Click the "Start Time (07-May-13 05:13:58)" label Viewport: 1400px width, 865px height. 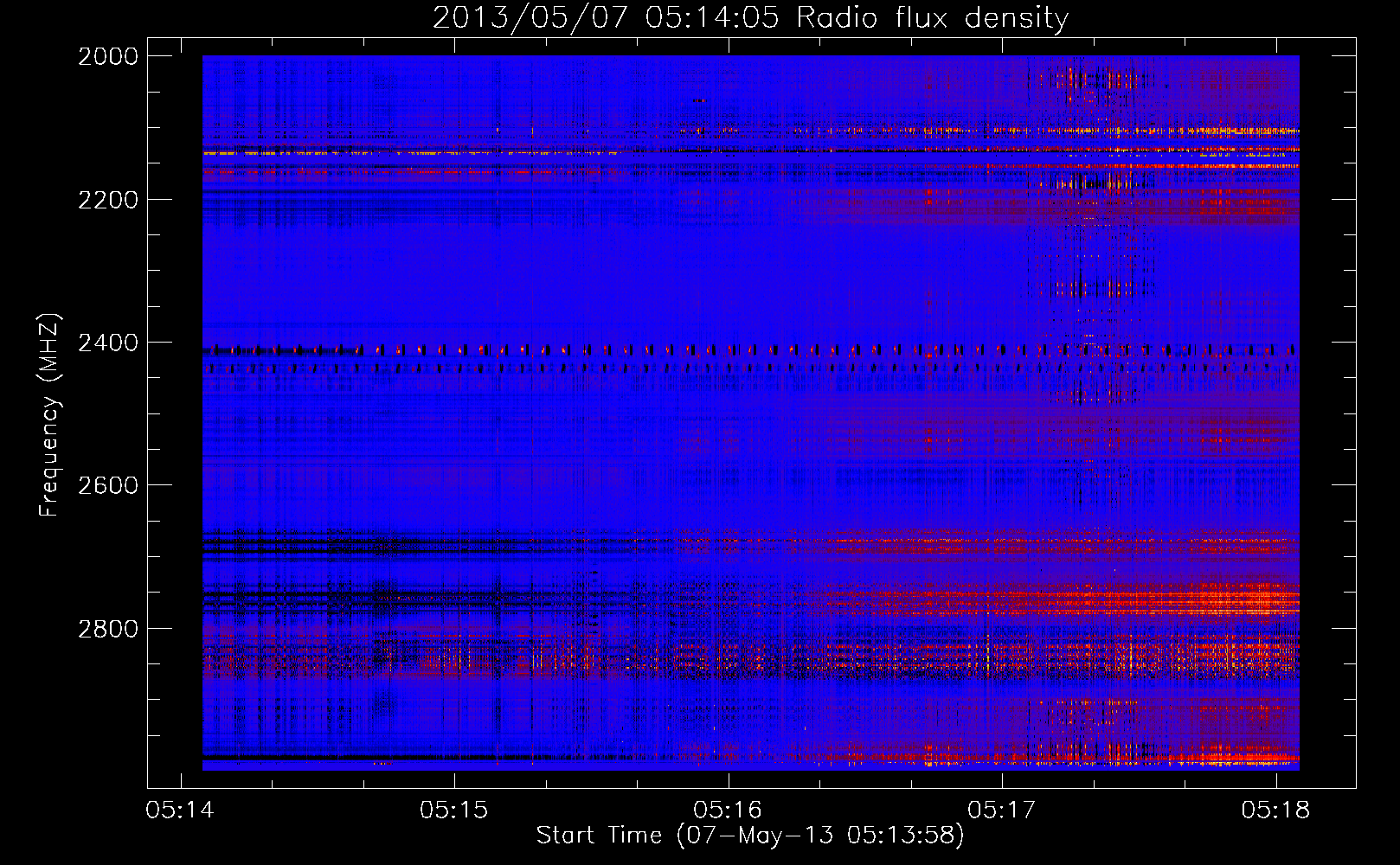click(x=750, y=836)
